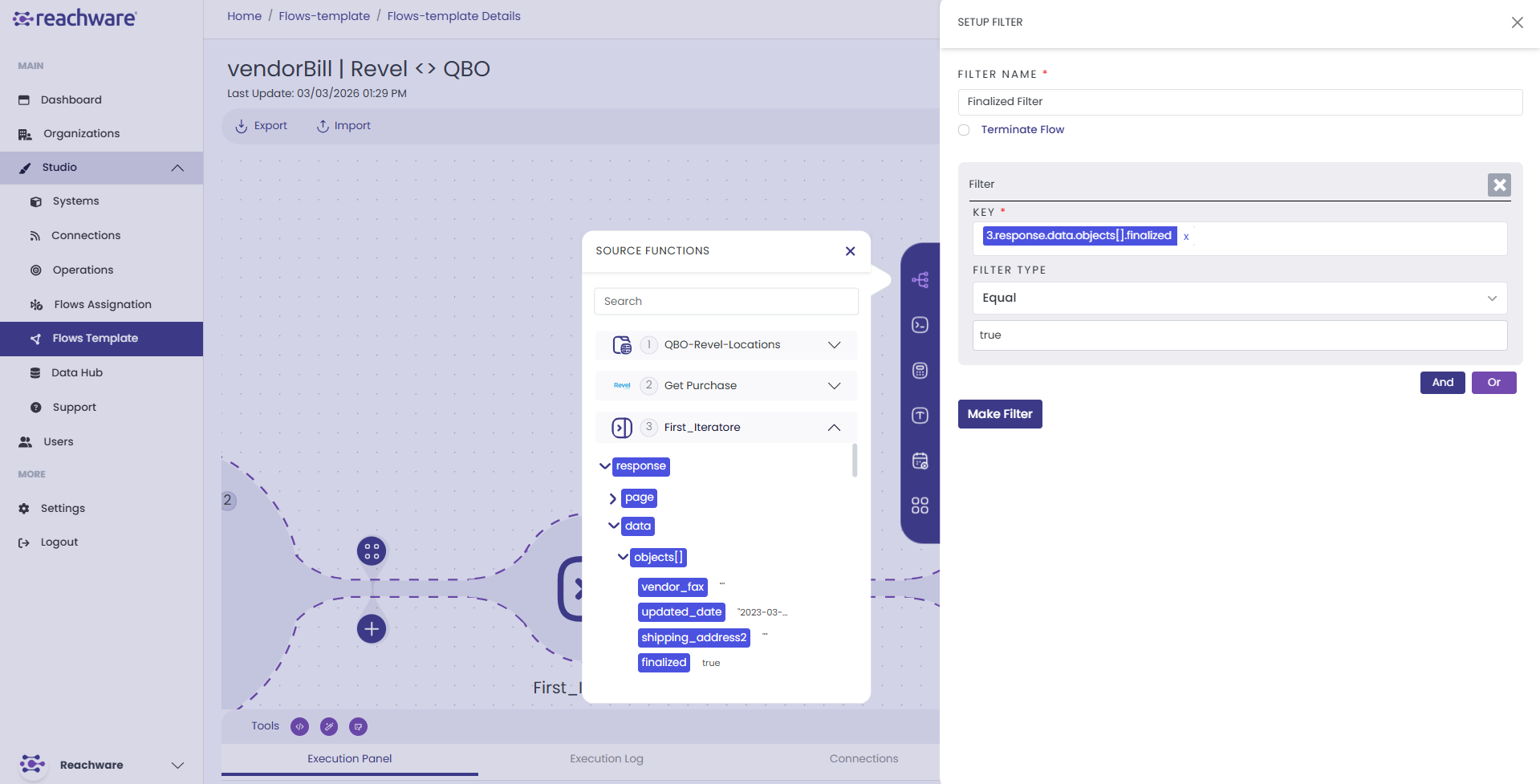Click the code tool icon
1540x784 pixels.
click(299, 727)
